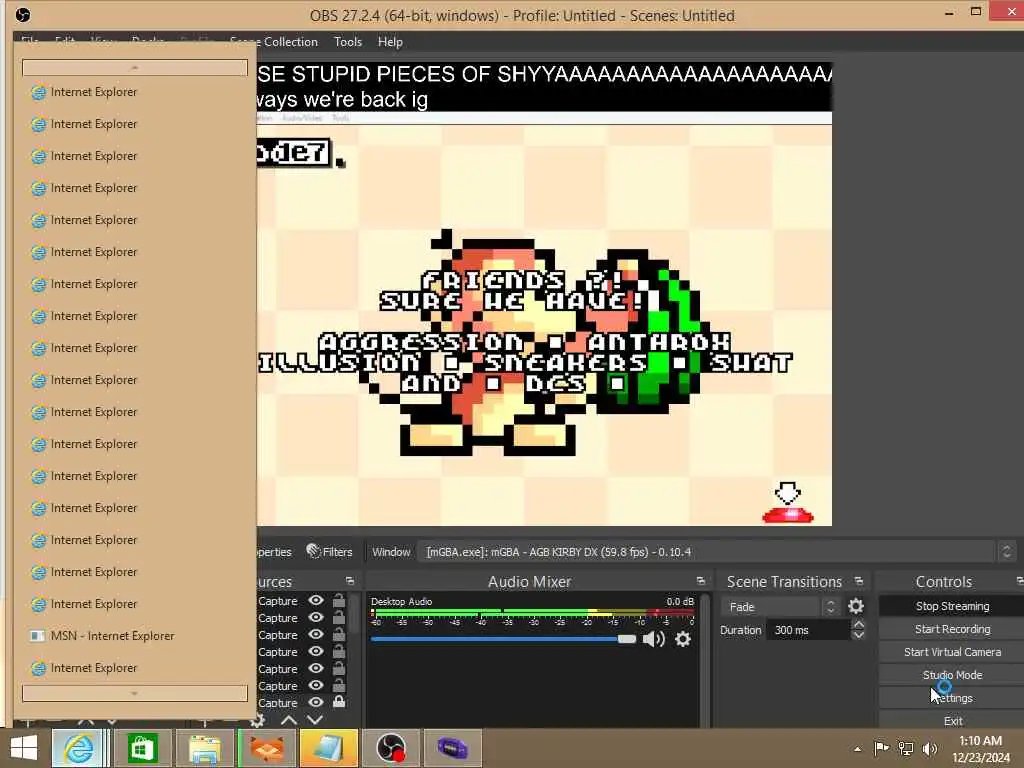
Task: Toggle the lock on the fifth Capture row
Action: click(338, 668)
